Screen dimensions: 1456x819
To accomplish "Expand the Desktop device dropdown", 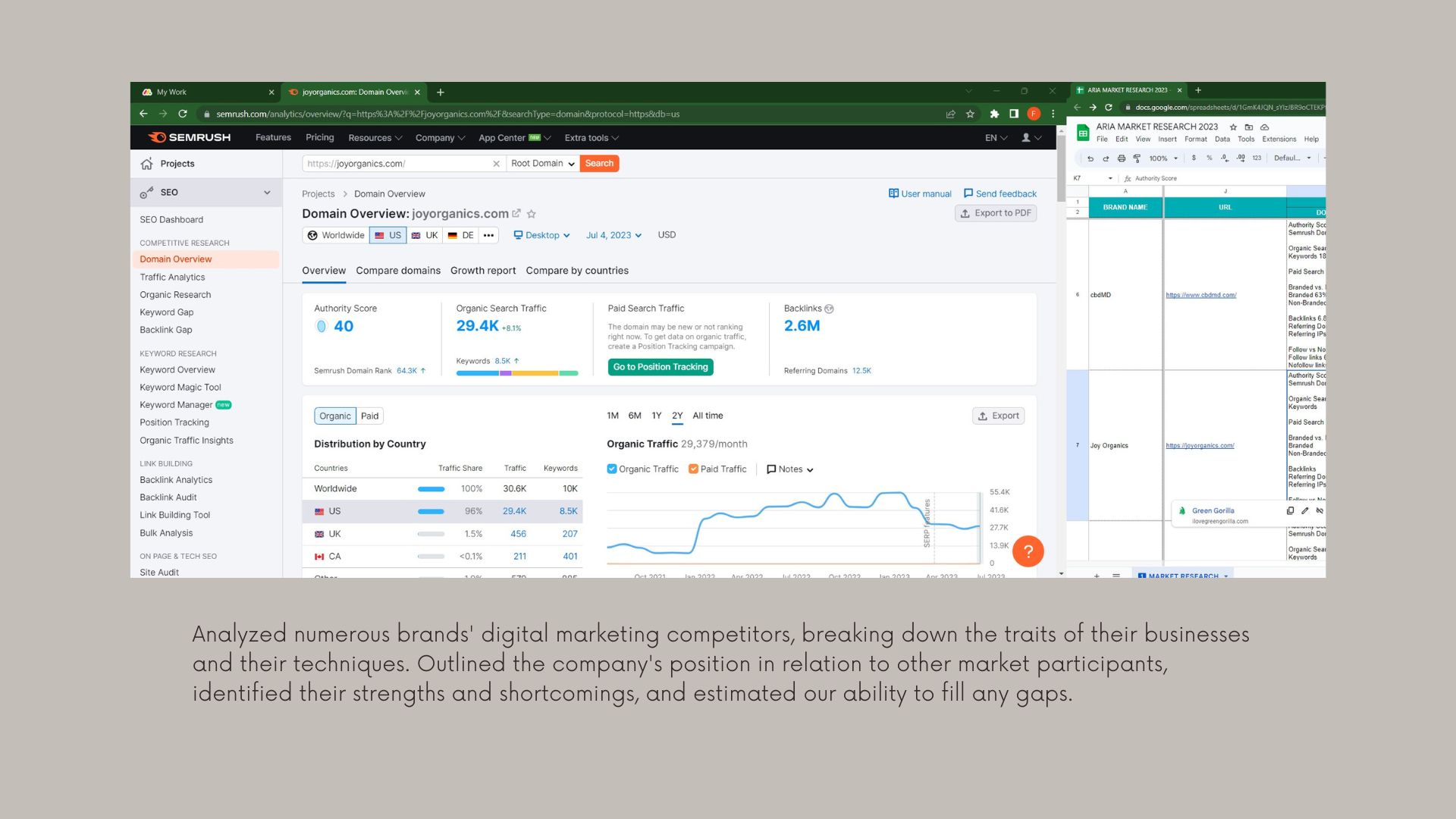I will point(541,235).
